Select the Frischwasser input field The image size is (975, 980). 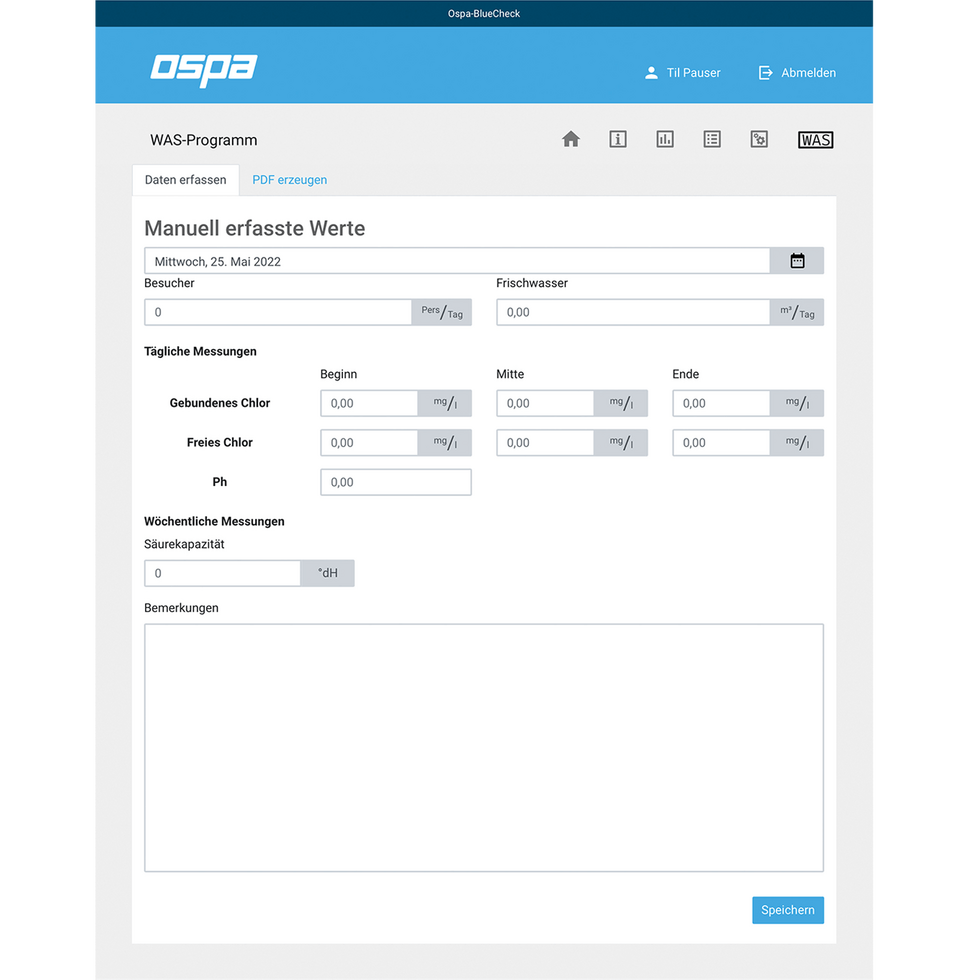631,312
